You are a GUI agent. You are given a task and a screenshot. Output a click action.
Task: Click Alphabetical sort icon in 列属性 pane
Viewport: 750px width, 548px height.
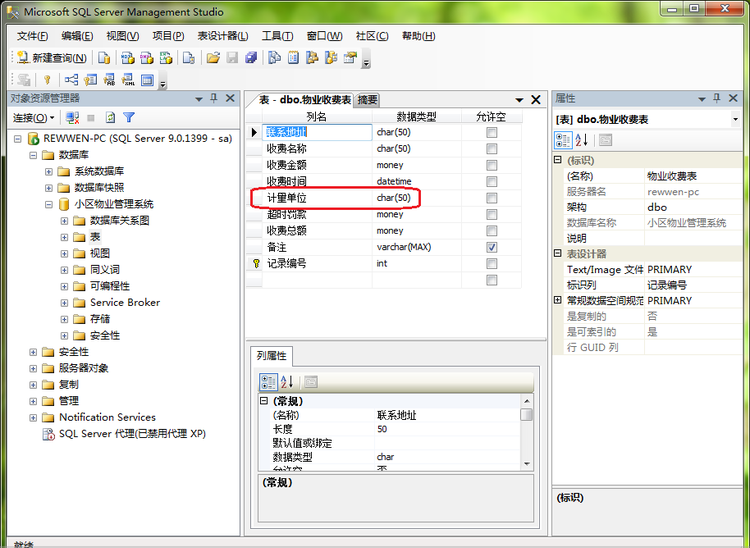287,382
